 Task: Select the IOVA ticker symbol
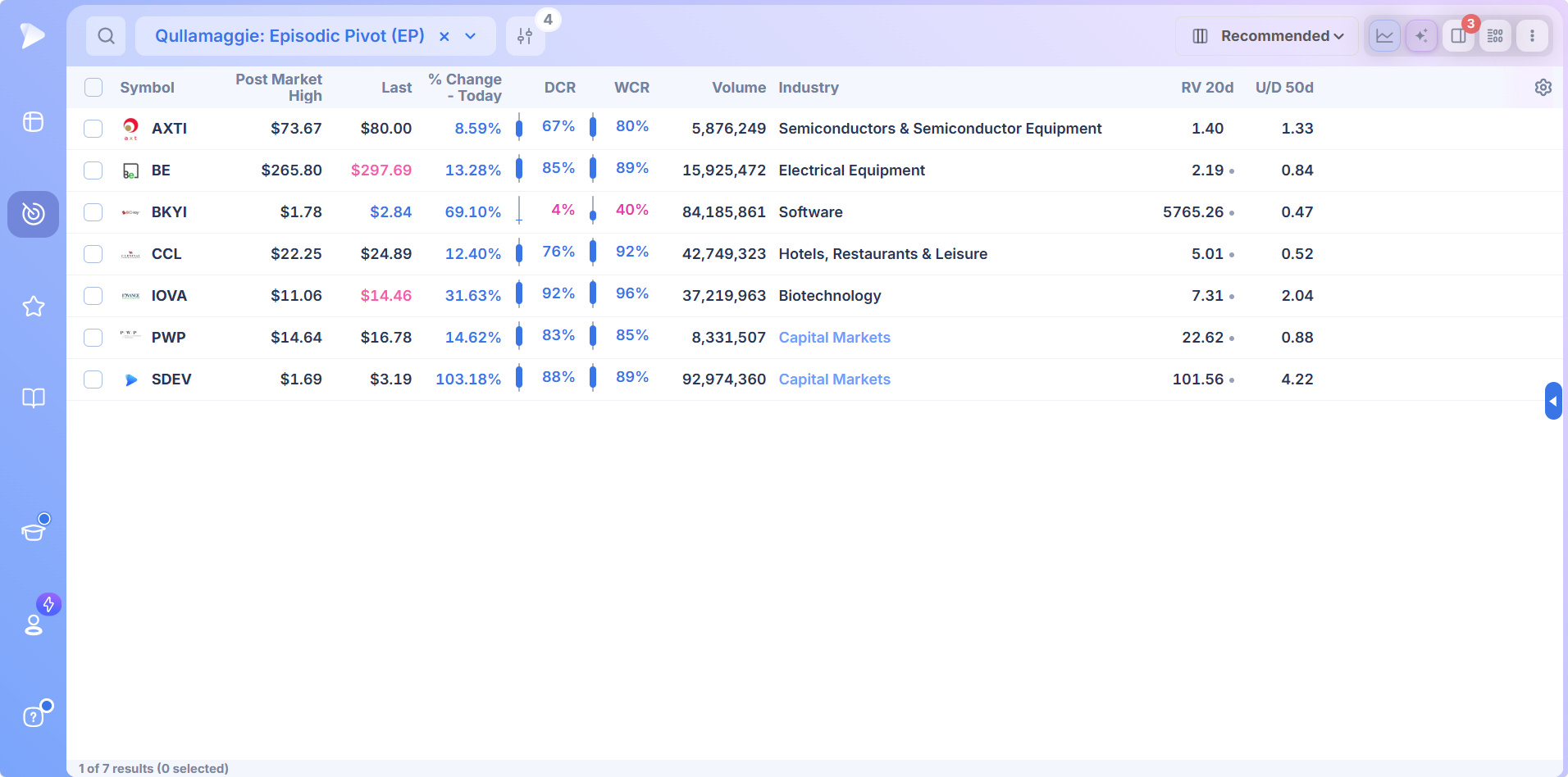[169, 296]
